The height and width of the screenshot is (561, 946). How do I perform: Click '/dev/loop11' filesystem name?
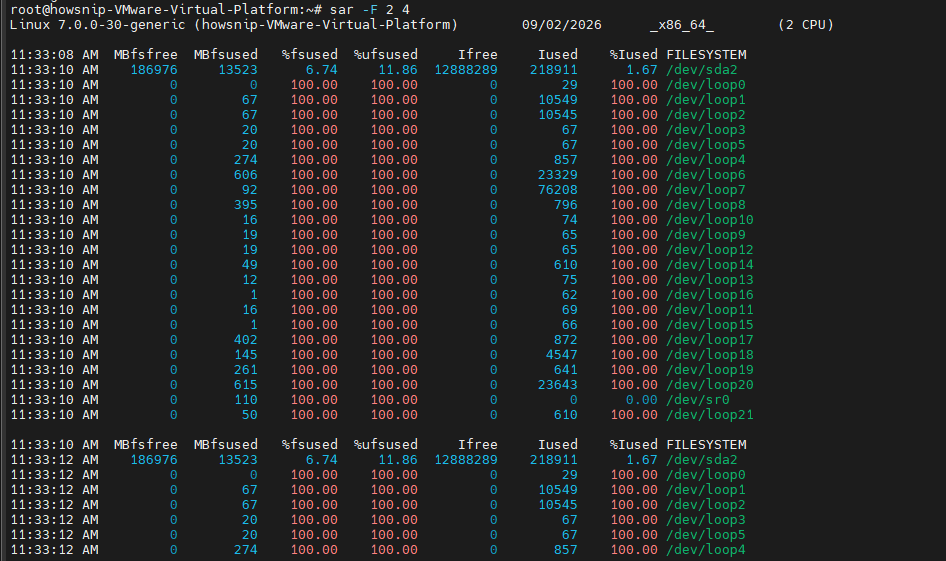click(x=710, y=310)
